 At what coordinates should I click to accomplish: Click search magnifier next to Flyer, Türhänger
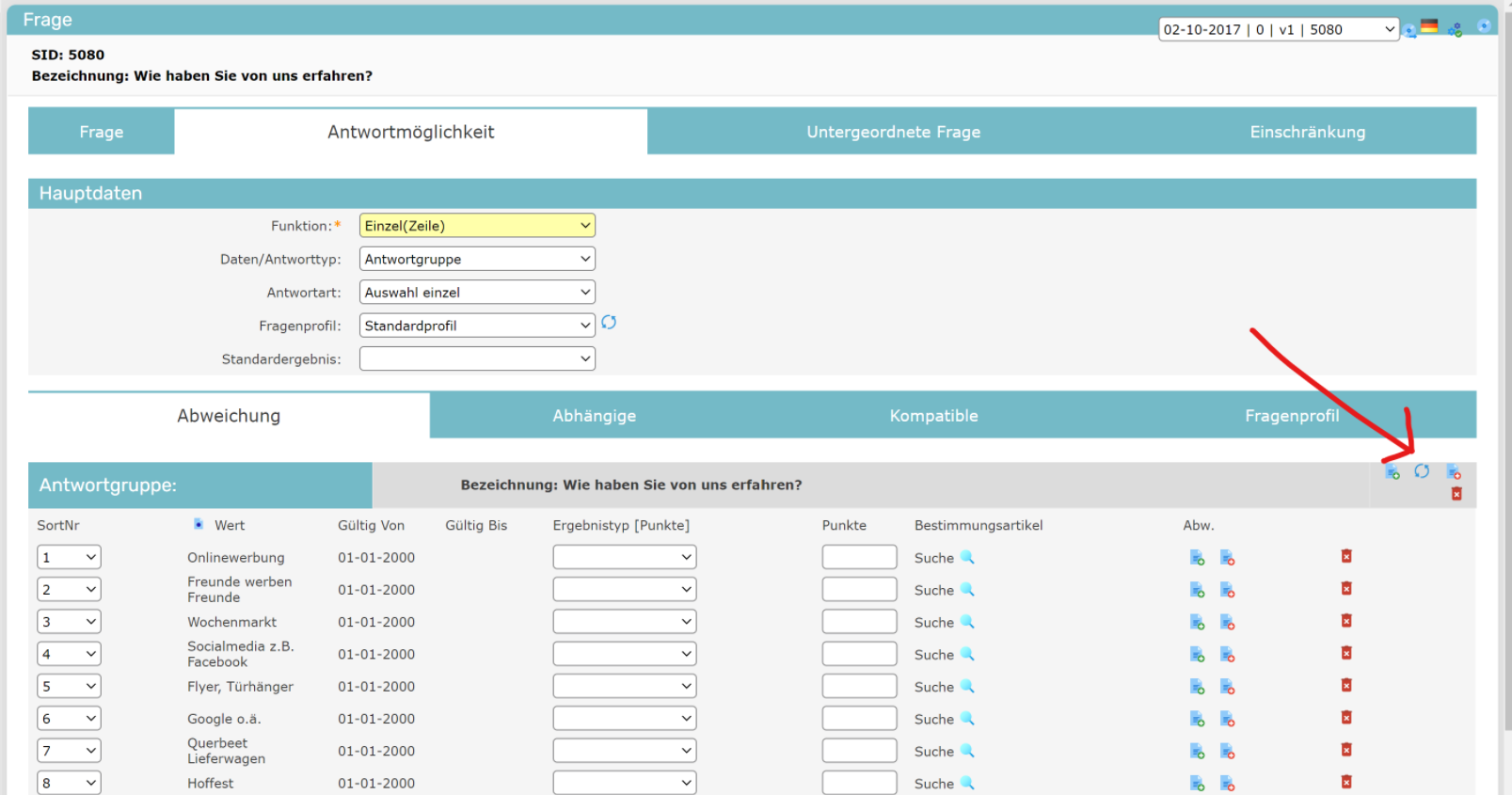coord(967,687)
